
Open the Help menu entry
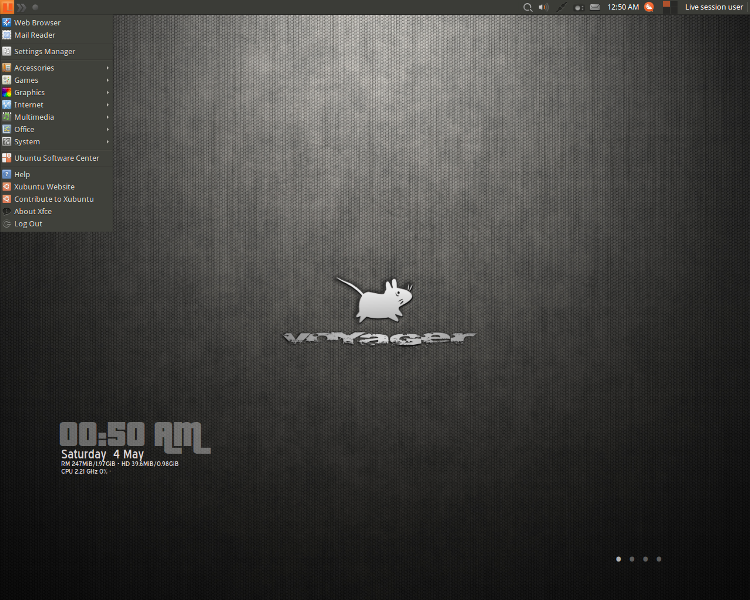pyautogui.click(x=56, y=174)
